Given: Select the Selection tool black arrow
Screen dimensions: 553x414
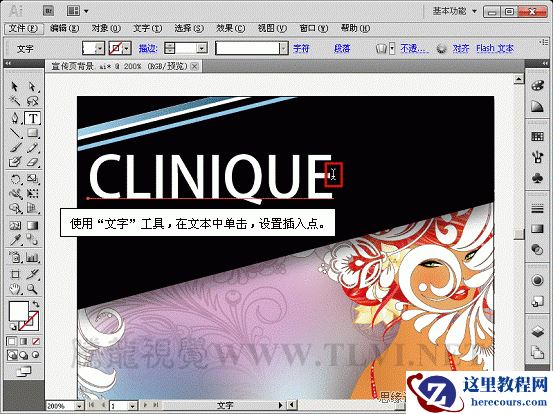Looking at the screenshot, I should pos(14,86).
